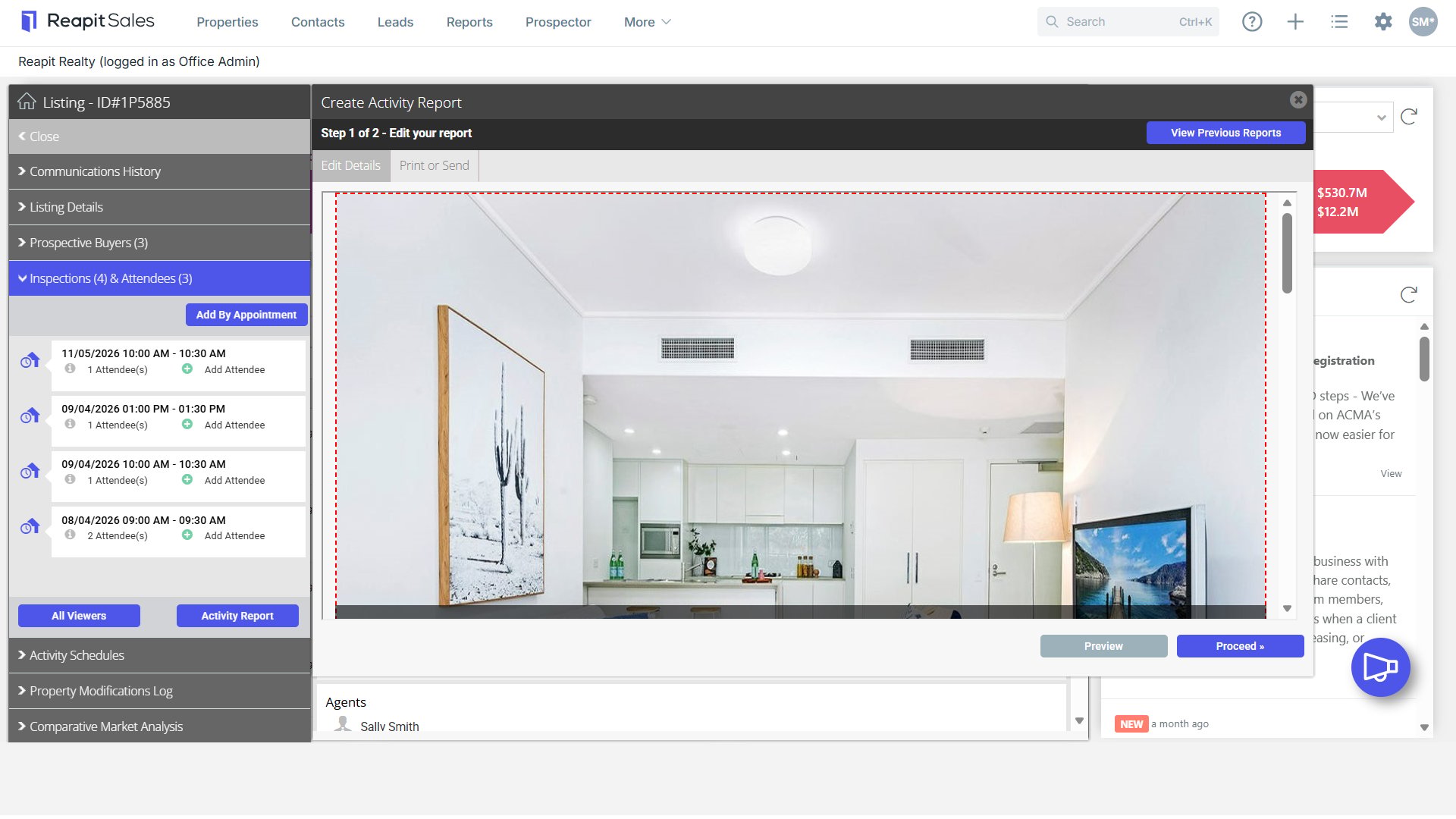Open the megaphone announcements floating button
This screenshot has width=1456, height=819.
1380,667
